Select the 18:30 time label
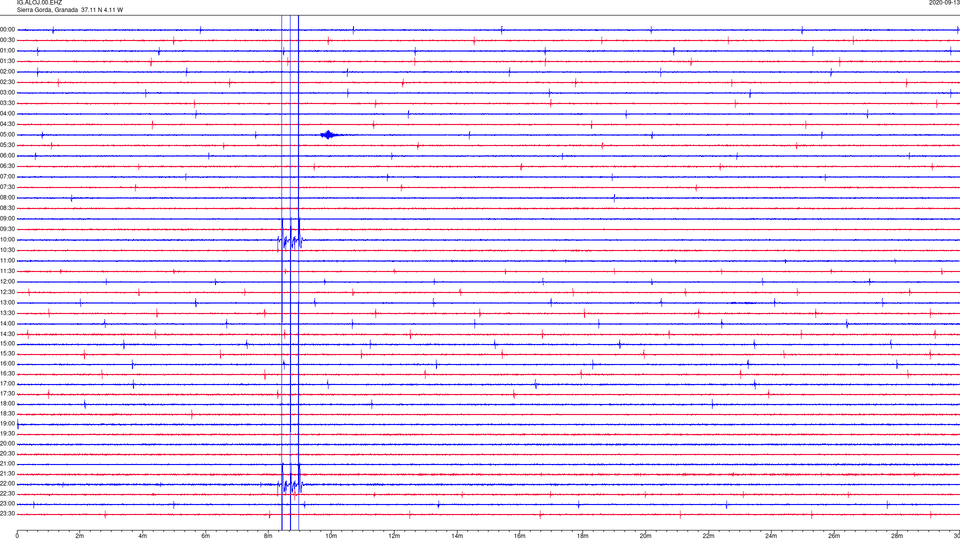Viewport: 960px width, 540px height. point(8,414)
